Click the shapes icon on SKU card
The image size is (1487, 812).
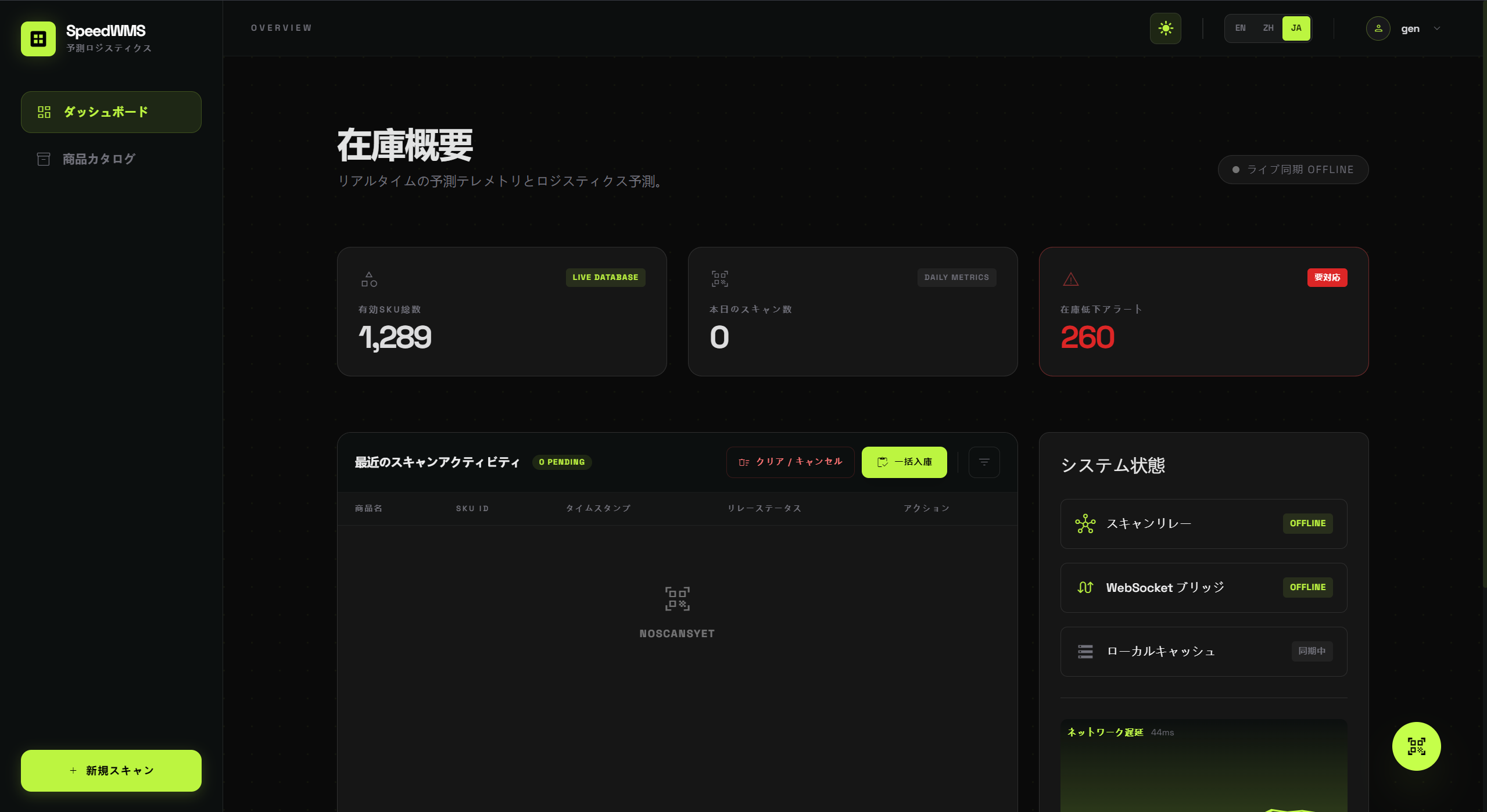(x=369, y=279)
